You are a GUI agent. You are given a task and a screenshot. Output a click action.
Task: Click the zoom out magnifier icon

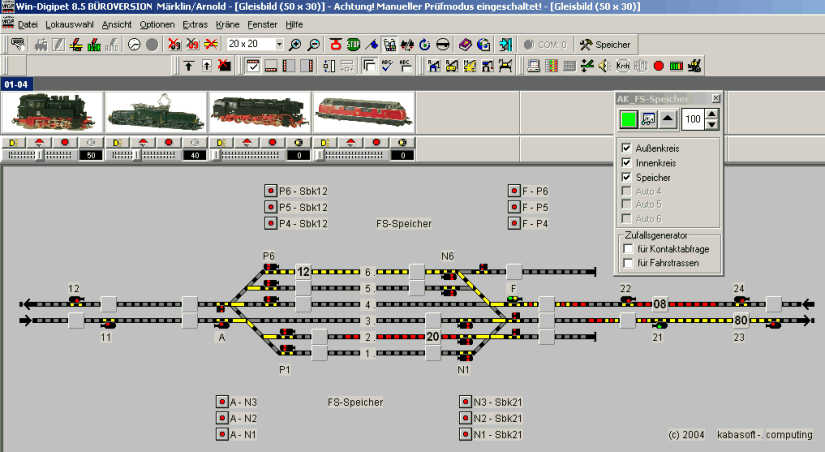pos(314,45)
